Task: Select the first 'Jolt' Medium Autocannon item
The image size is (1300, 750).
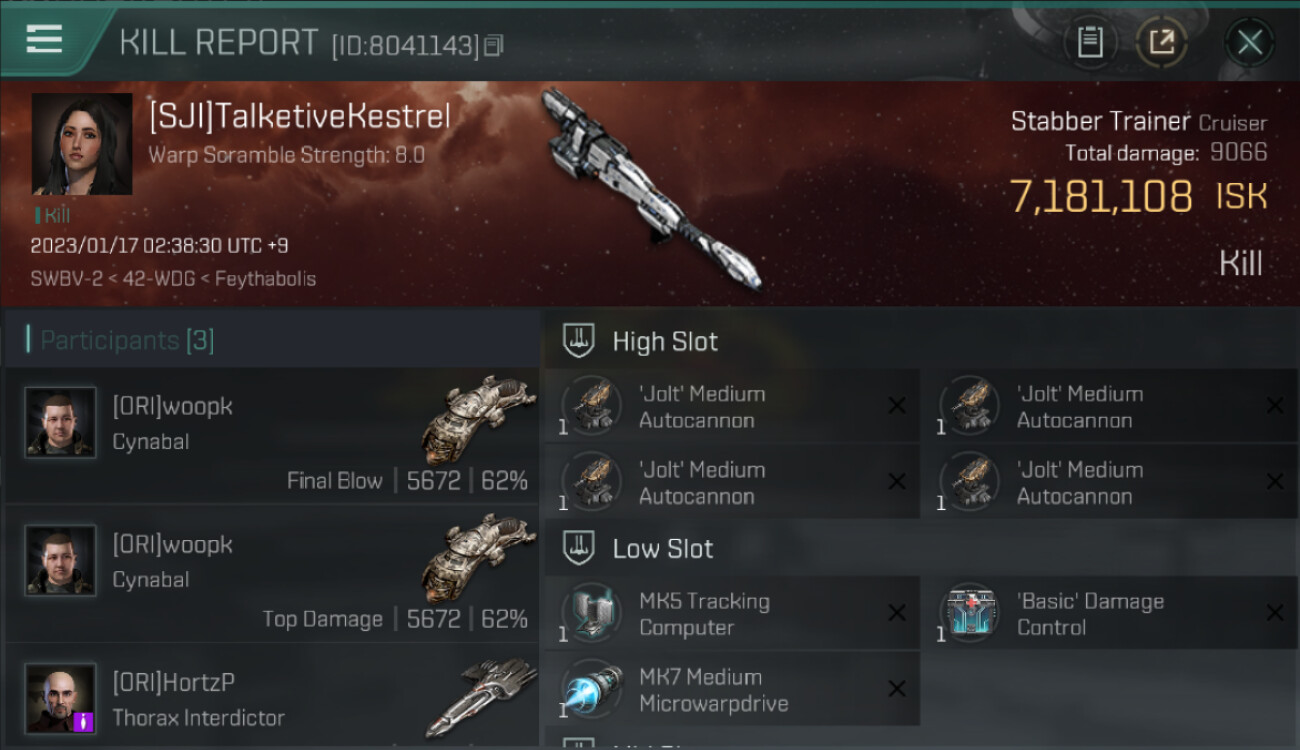Action: [x=732, y=407]
